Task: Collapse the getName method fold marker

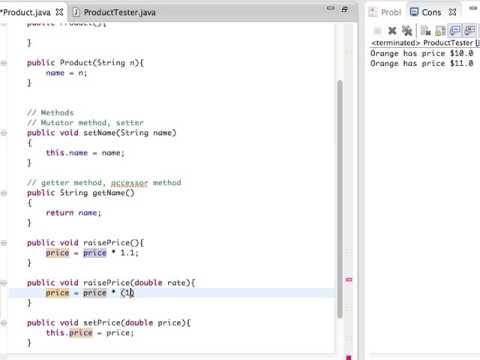Action: coord(4,193)
